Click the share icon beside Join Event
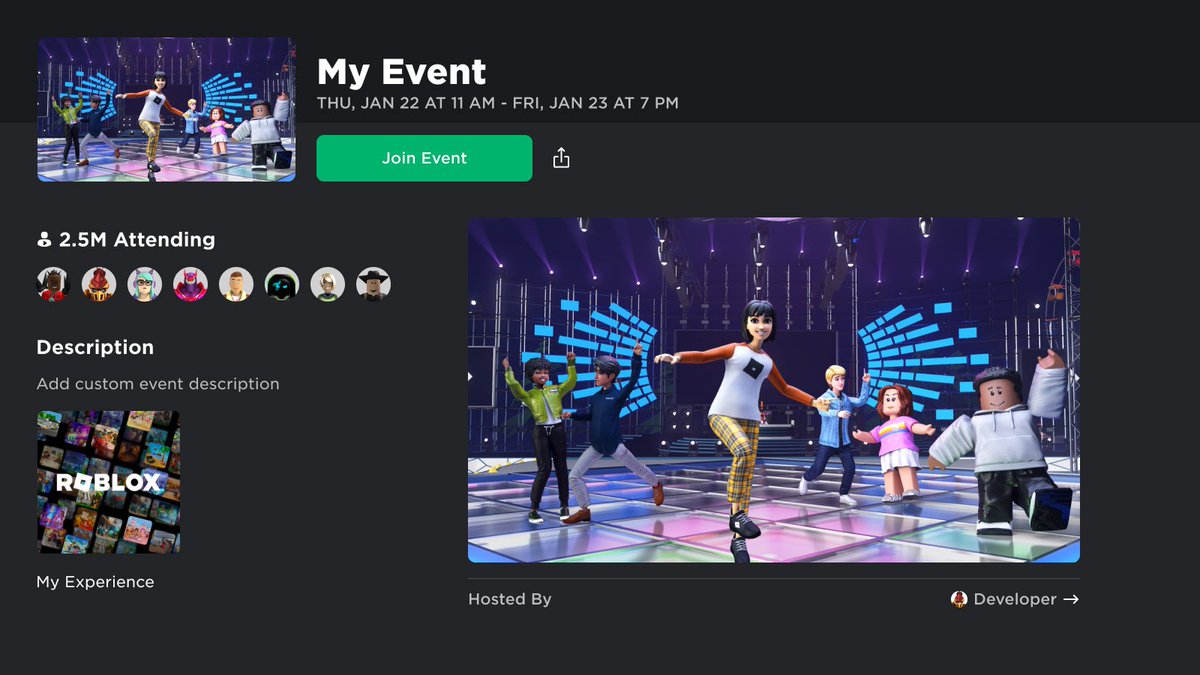 click(561, 157)
